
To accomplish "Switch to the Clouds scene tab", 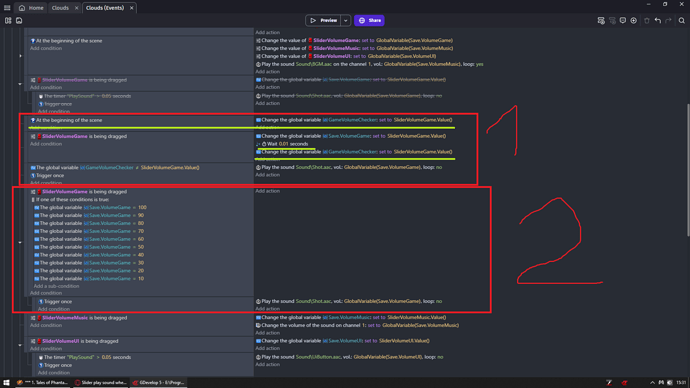I will 60,8.
